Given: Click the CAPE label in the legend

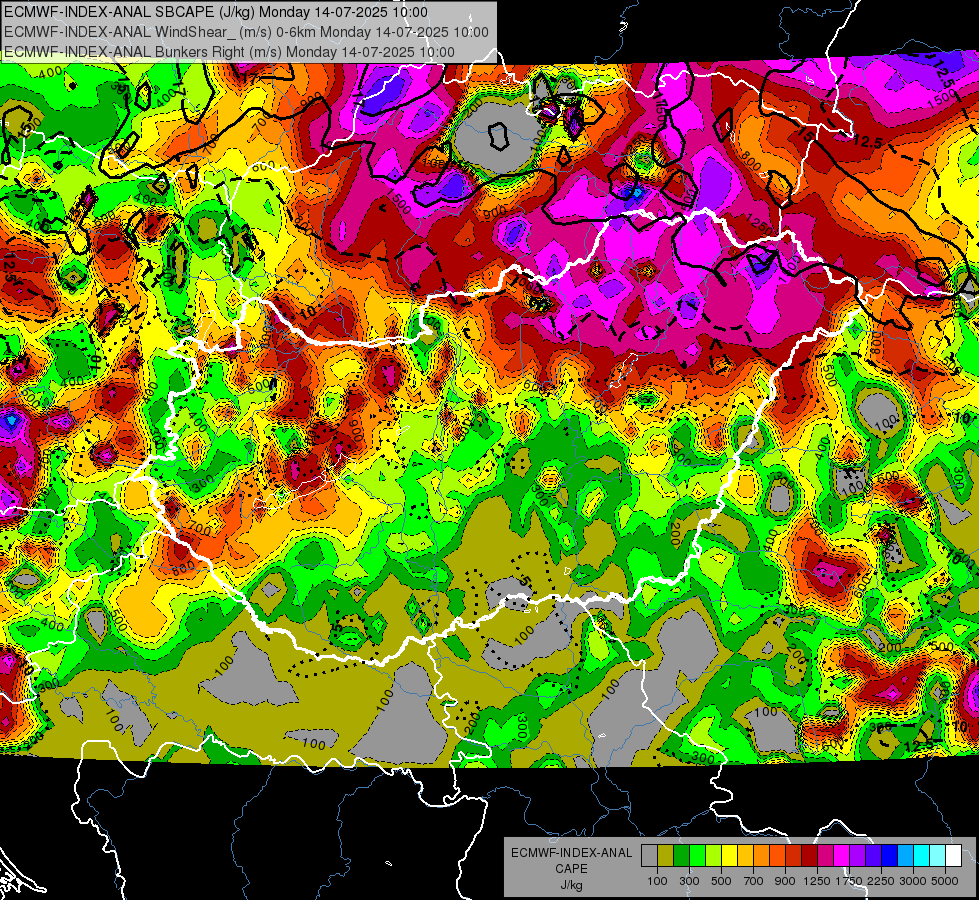Looking at the screenshot, I should click(x=571, y=869).
